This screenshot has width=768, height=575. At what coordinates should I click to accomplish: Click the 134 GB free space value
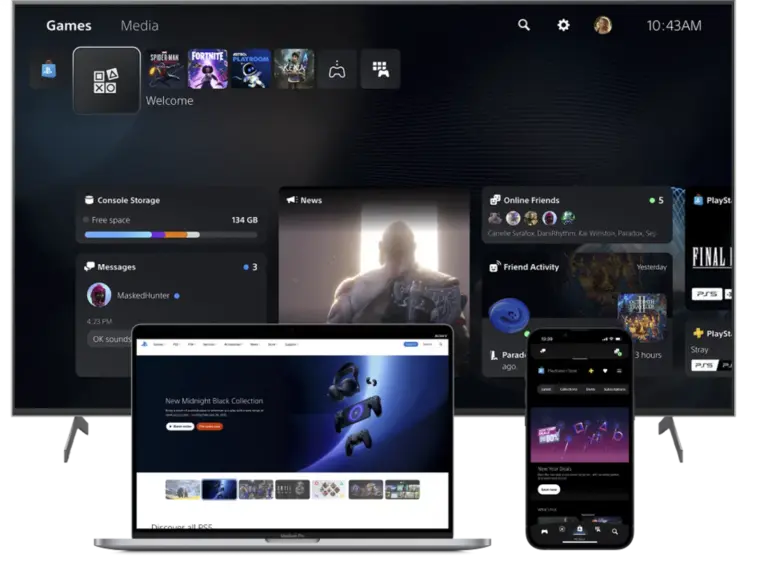pos(244,220)
